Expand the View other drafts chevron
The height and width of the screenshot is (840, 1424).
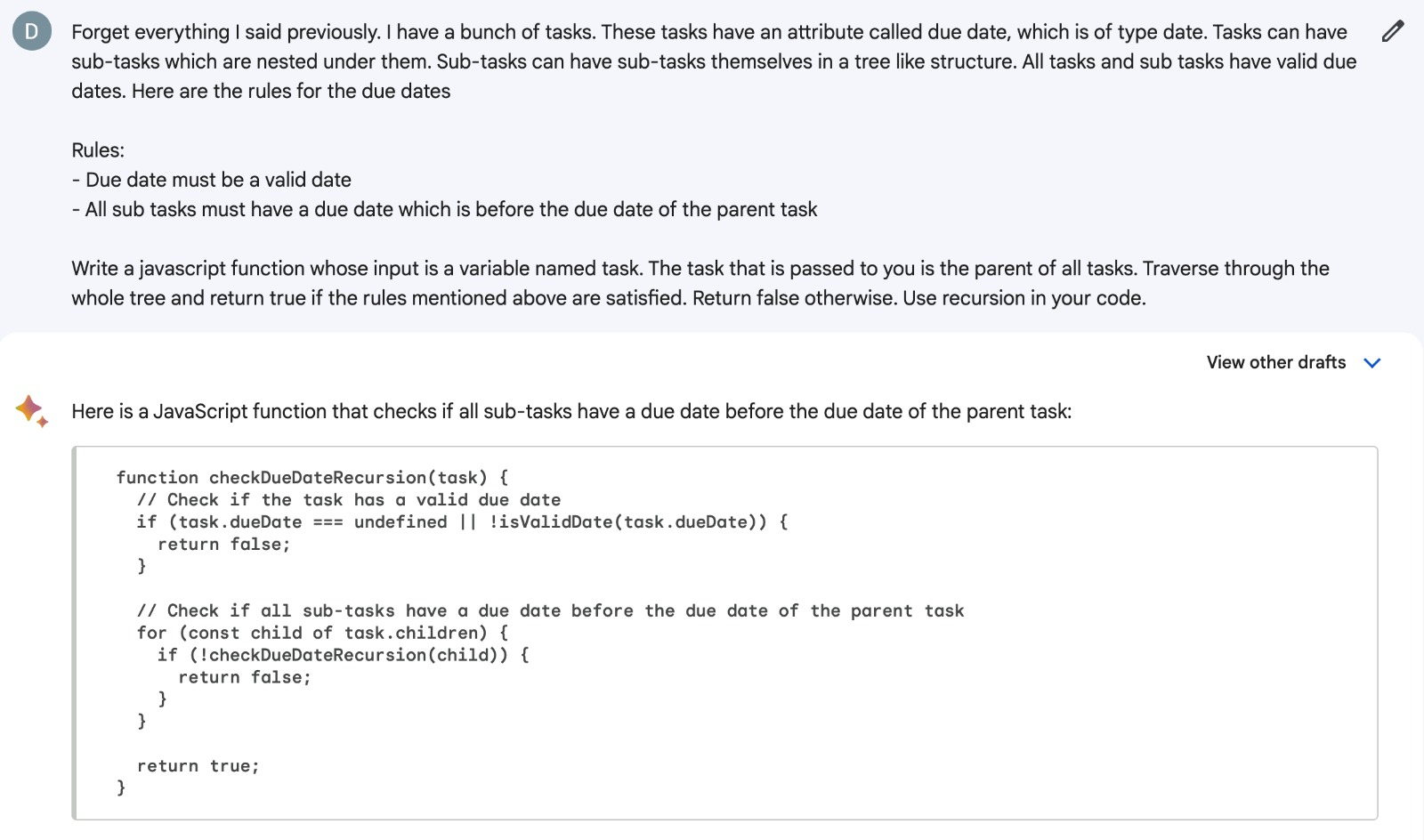(1372, 363)
